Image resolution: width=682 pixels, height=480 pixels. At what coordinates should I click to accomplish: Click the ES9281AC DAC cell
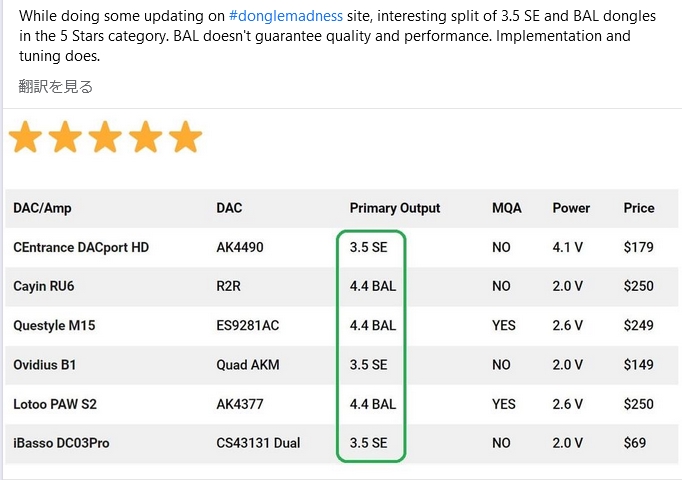pyautogui.click(x=248, y=325)
